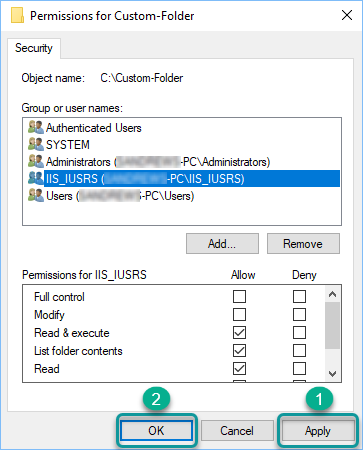The image size is (363, 450).
Task: Click the Object name path C:\Custom-Folder
Action: [142, 78]
